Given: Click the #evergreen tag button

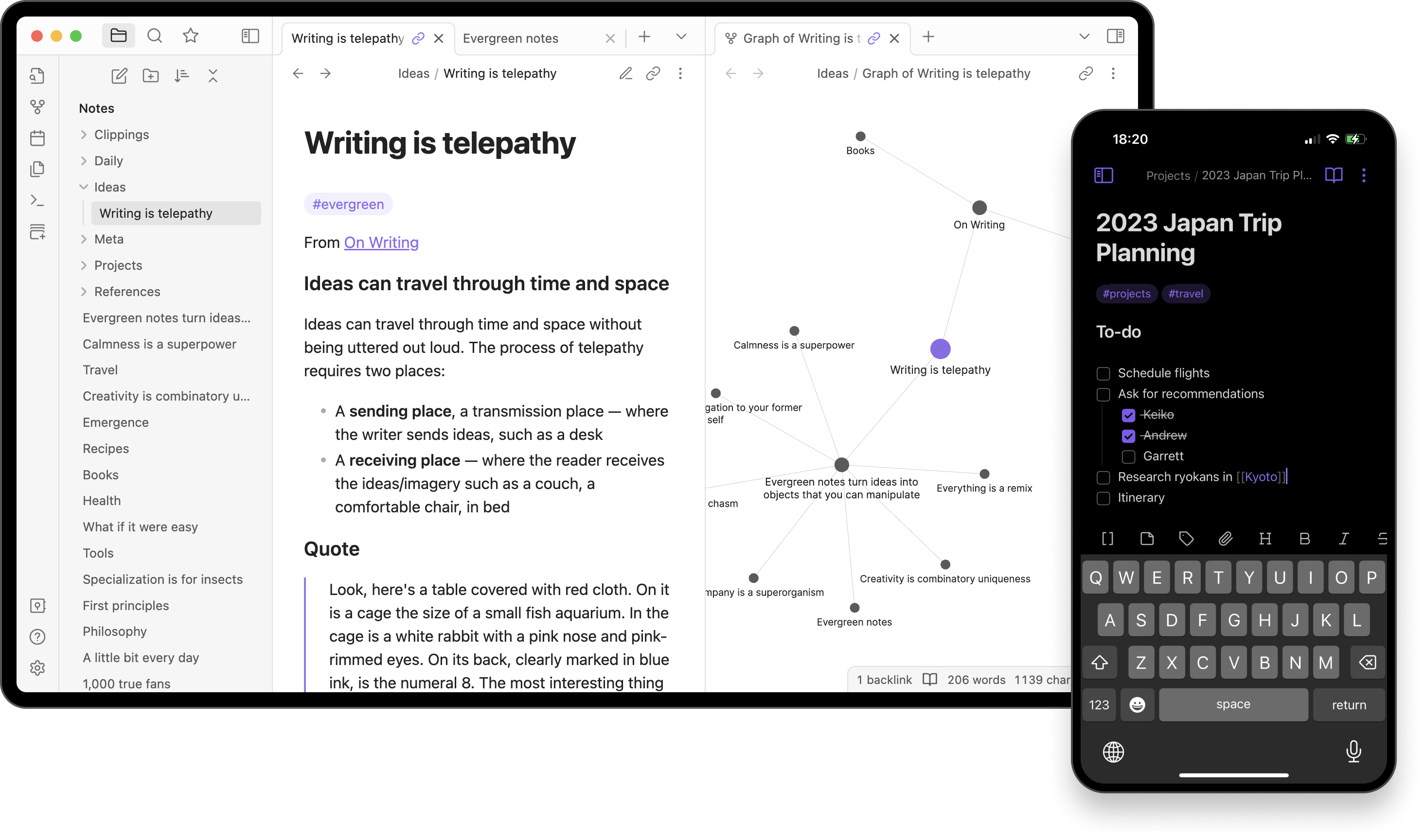Looking at the screenshot, I should pos(347,203).
